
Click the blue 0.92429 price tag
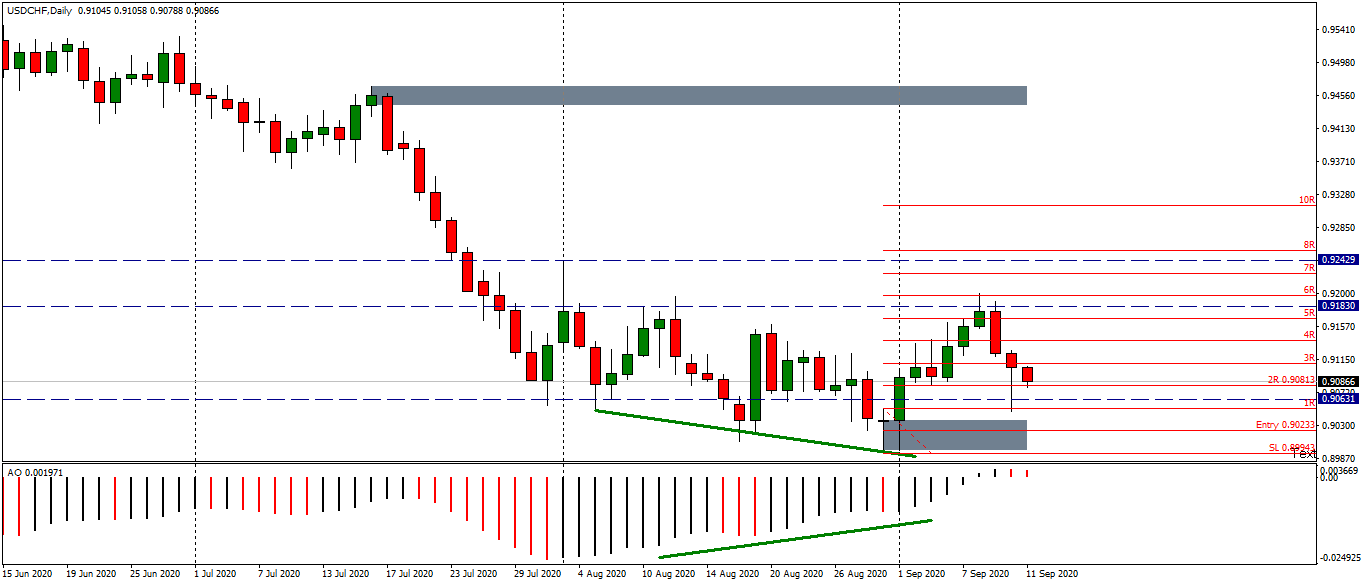point(1341,259)
